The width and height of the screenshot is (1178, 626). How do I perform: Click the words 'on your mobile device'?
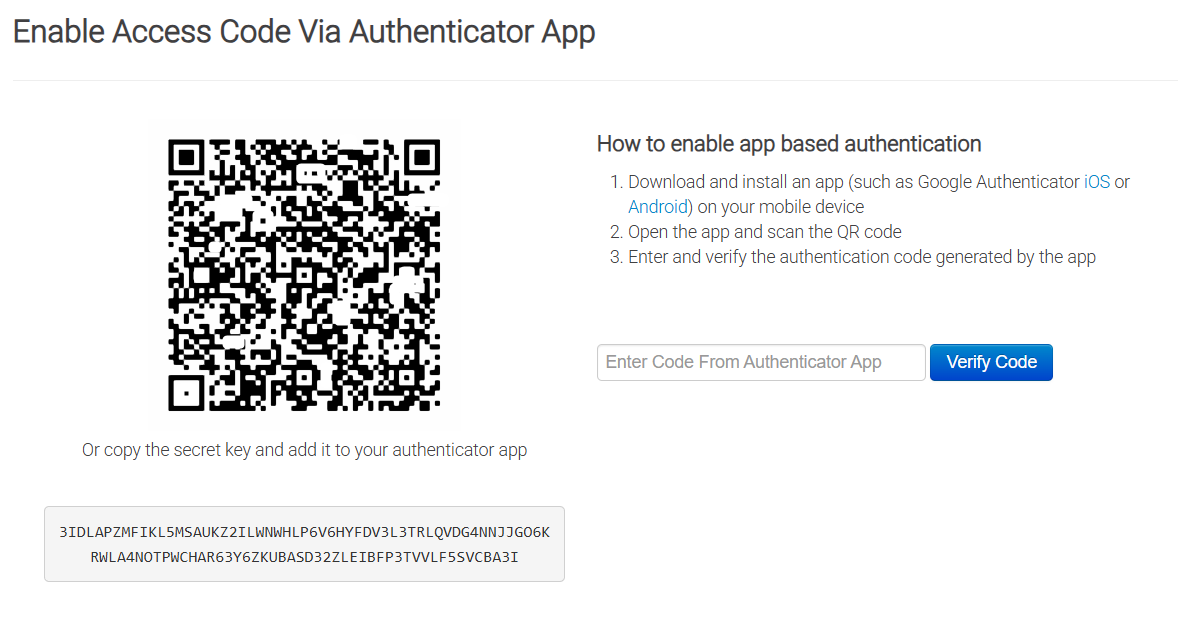click(781, 207)
